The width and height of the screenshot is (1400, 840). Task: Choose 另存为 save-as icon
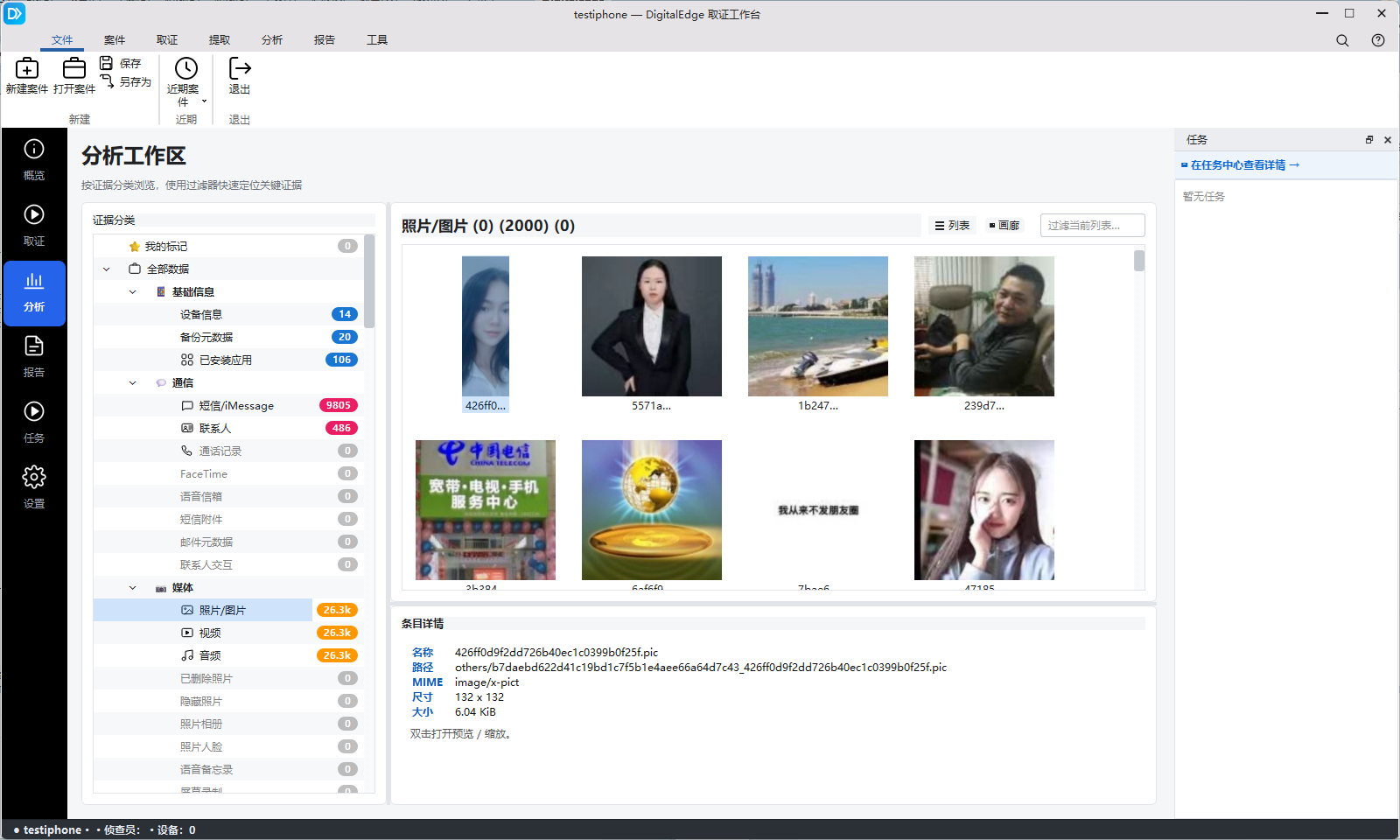[x=107, y=81]
